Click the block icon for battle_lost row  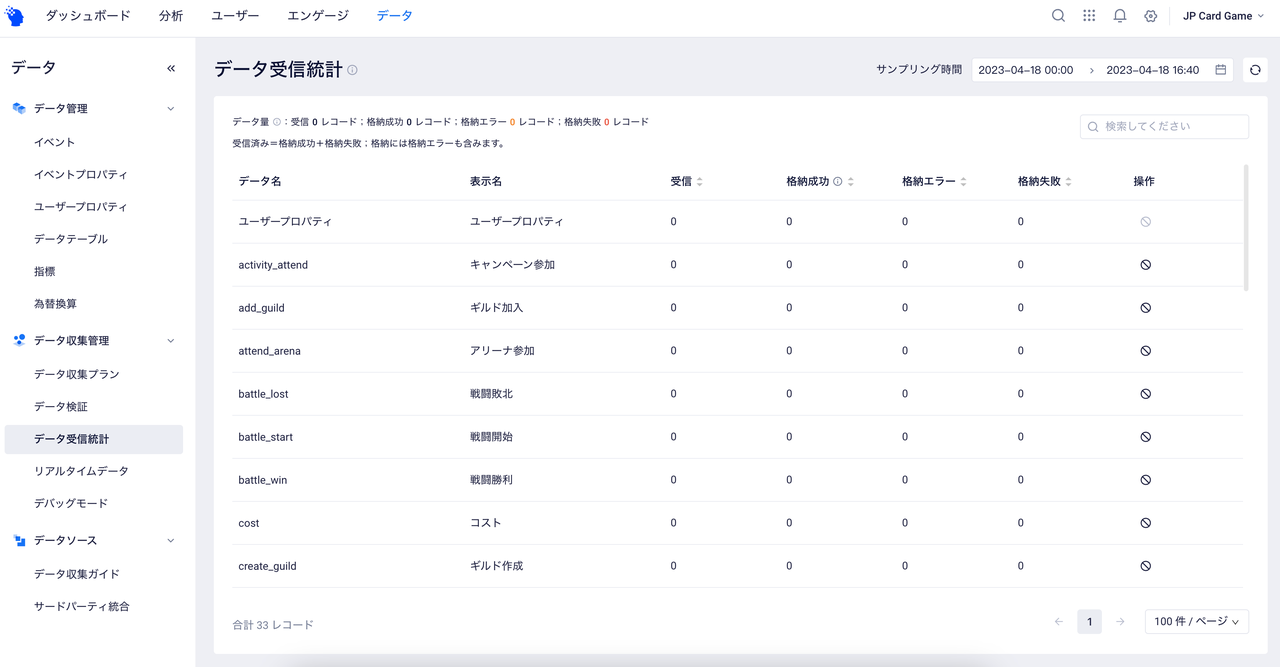pyautogui.click(x=1145, y=394)
